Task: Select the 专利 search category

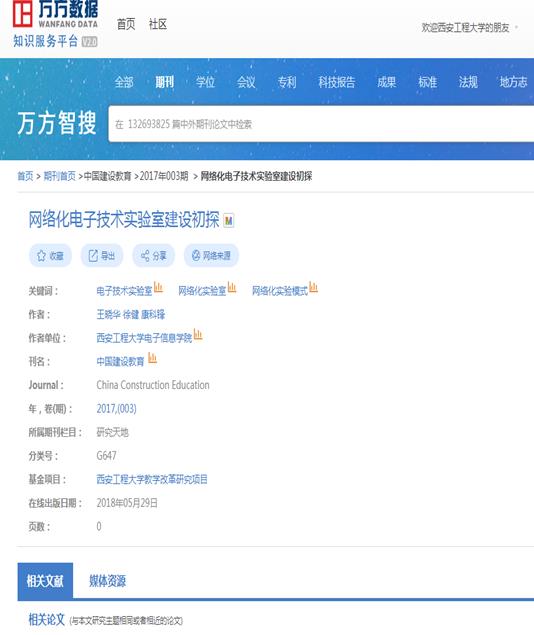Action: click(287, 82)
